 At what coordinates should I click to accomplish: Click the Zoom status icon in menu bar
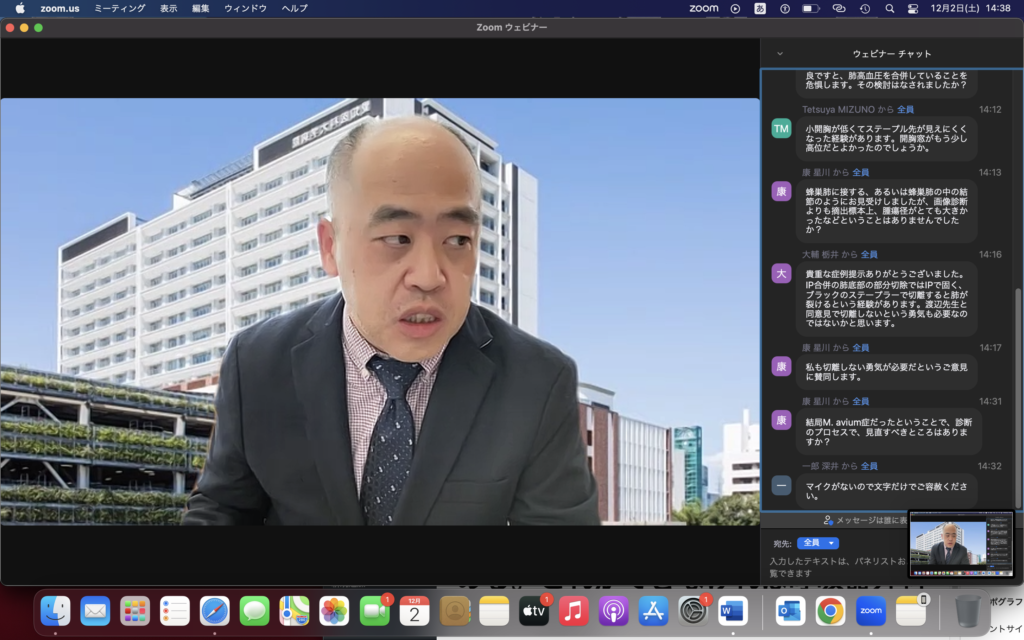tap(704, 8)
